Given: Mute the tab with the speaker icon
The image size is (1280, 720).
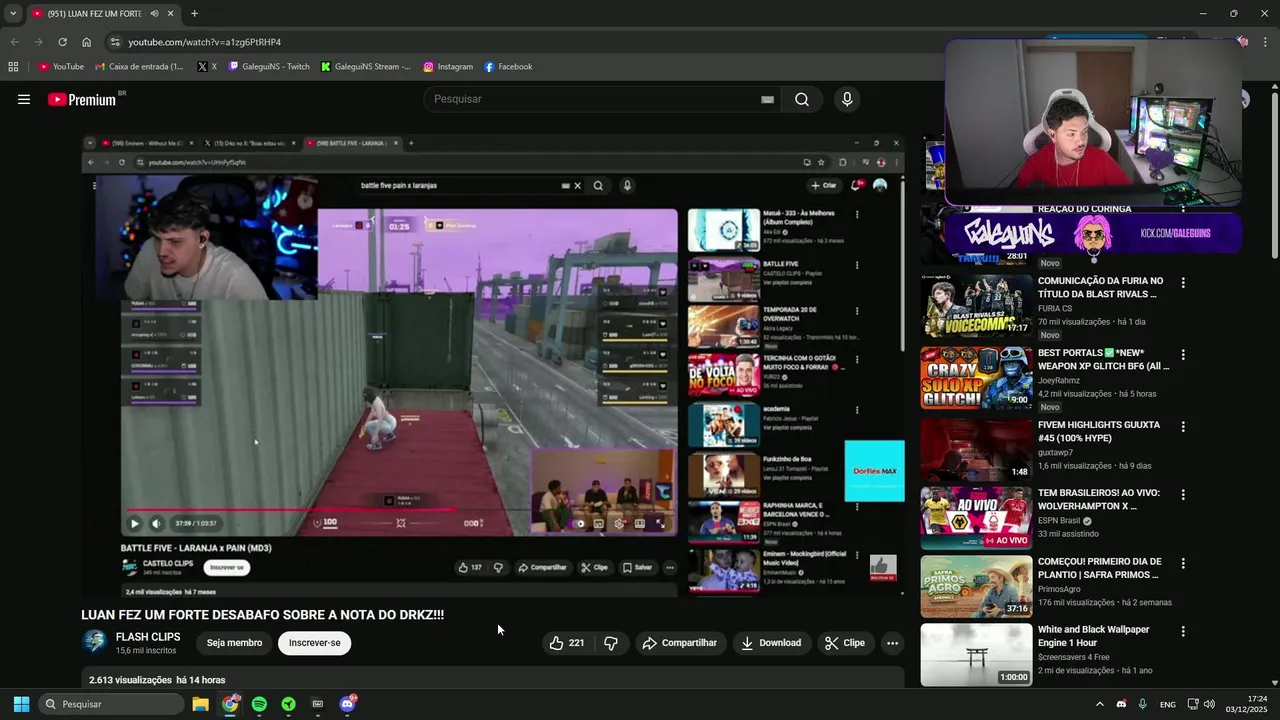Looking at the screenshot, I should point(154,14).
